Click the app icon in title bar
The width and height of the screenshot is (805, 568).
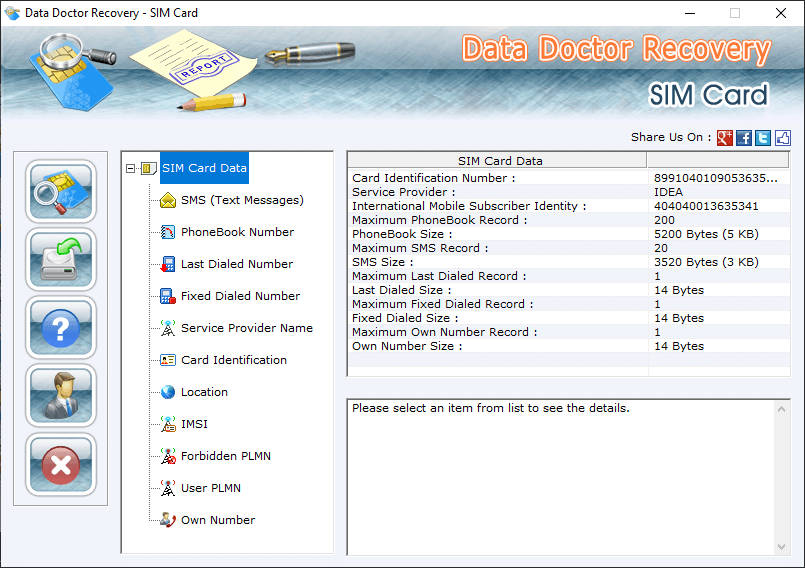12,13
